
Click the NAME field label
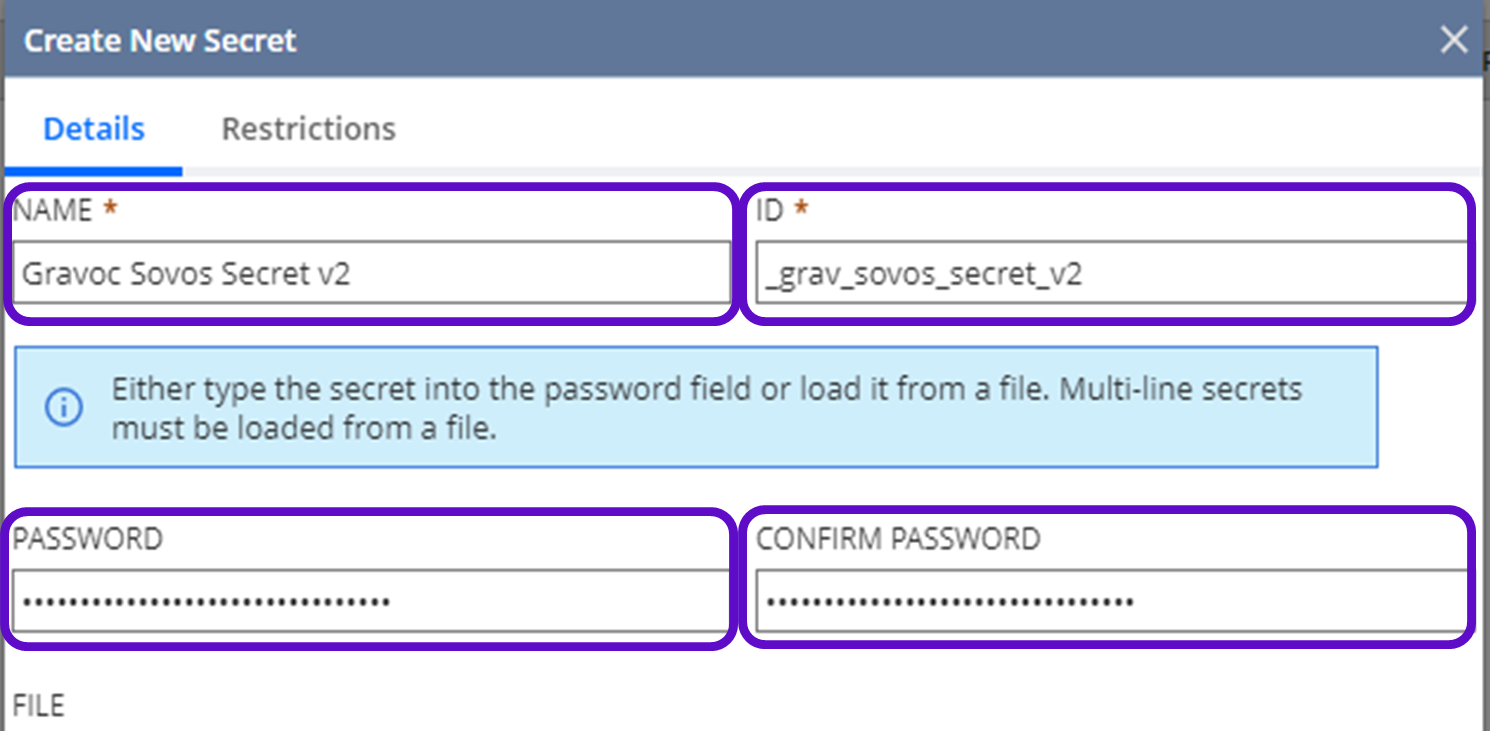52,210
